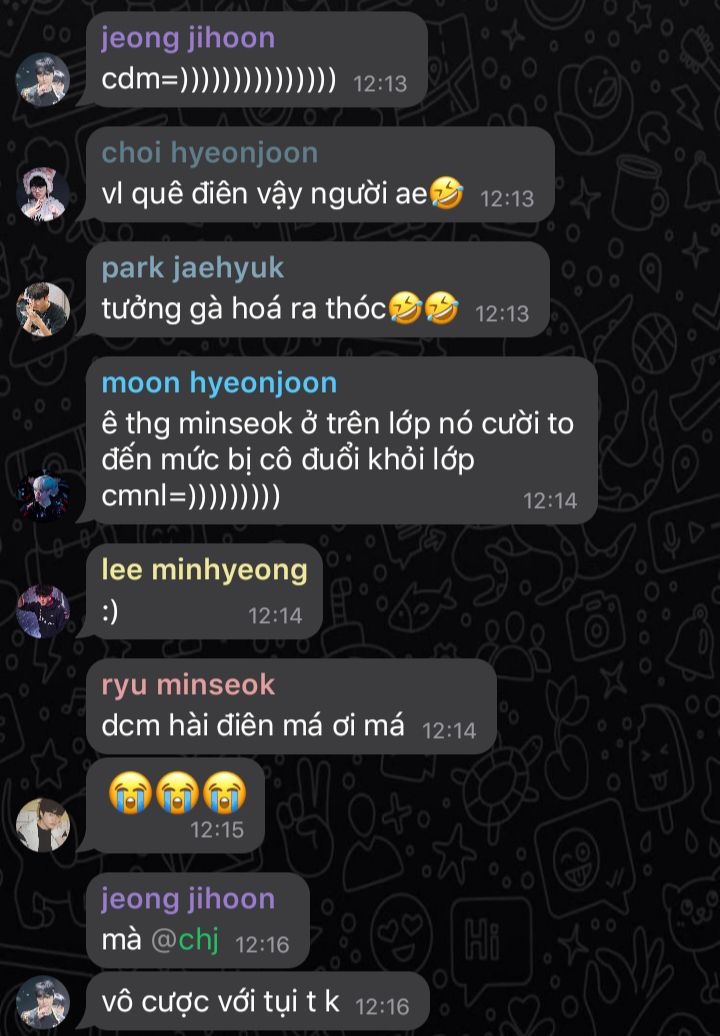This screenshot has width=720, height=1036.
Task: Click sender name choi hyeonjoon
Action: pyautogui.click(x=209, y=153)
